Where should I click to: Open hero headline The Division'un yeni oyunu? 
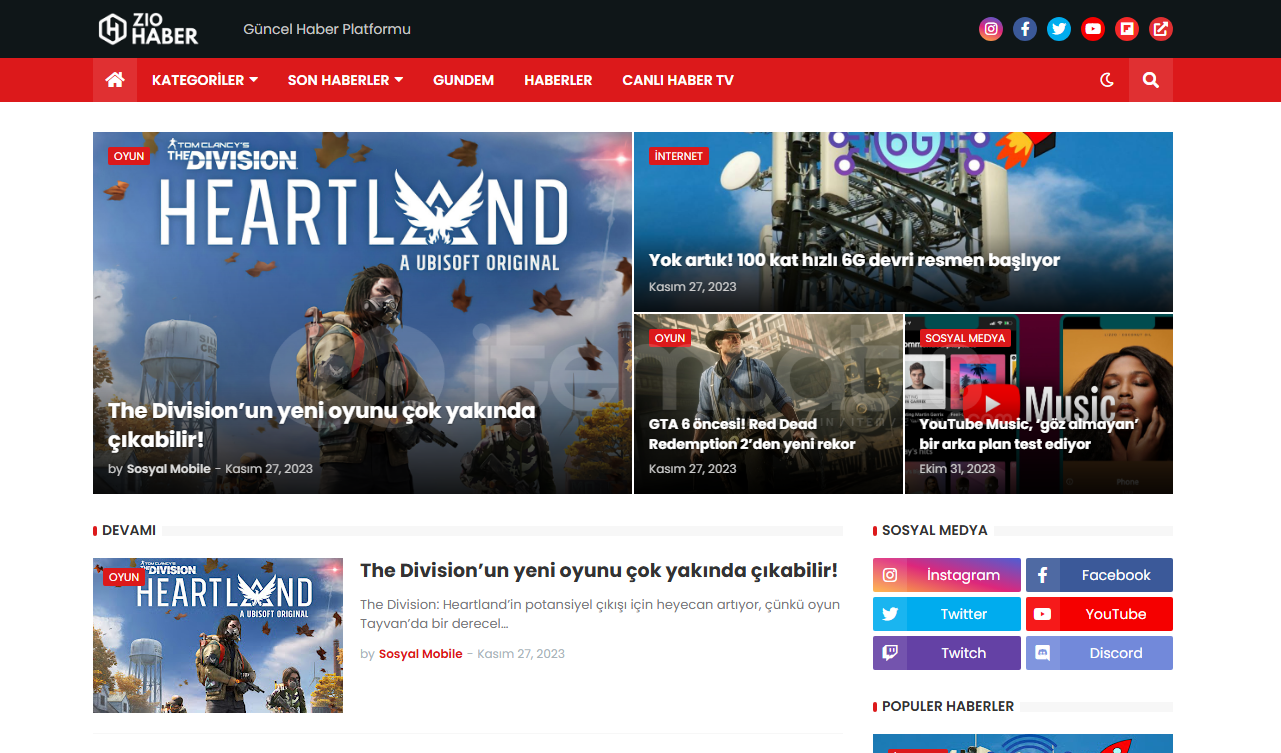pos(322,425)
